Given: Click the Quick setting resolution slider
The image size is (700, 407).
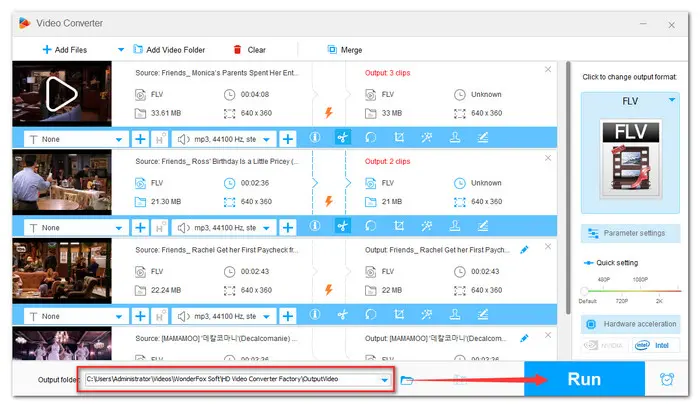Looking at the screenshot, I should click(x=630, y=290).
